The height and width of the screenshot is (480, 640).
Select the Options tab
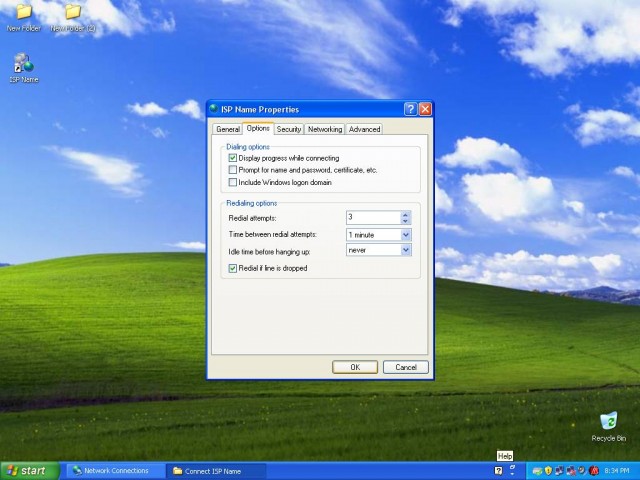(x=258, y=128)
